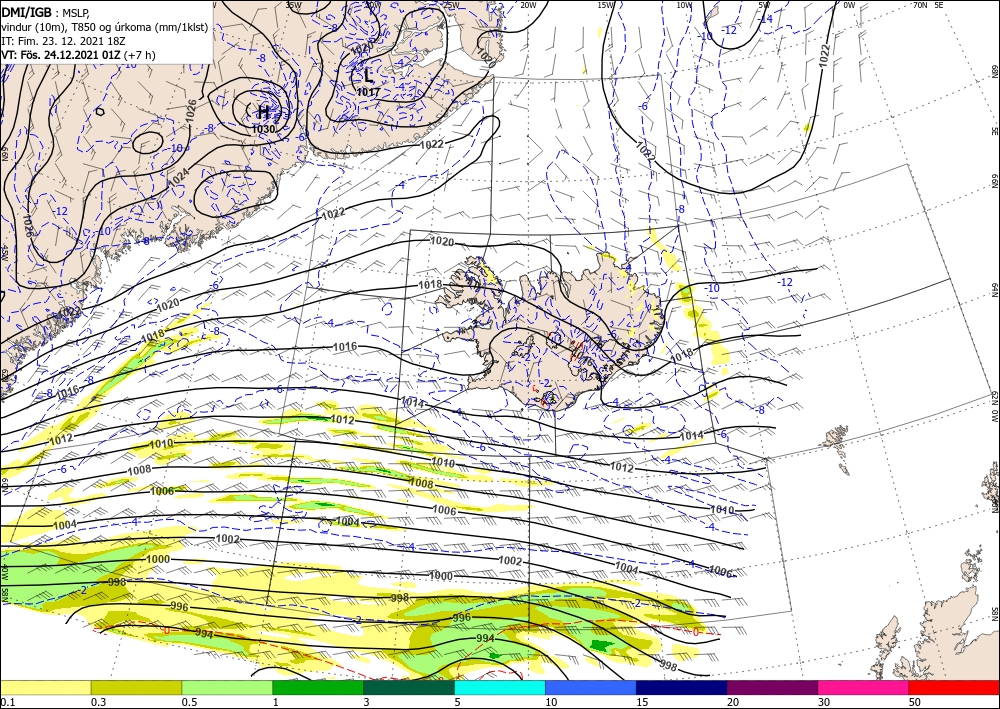The height and width of the screenshot is (709, 1000).
Task: Click the pink 30–50 legend color band
Action: point(864,687)
